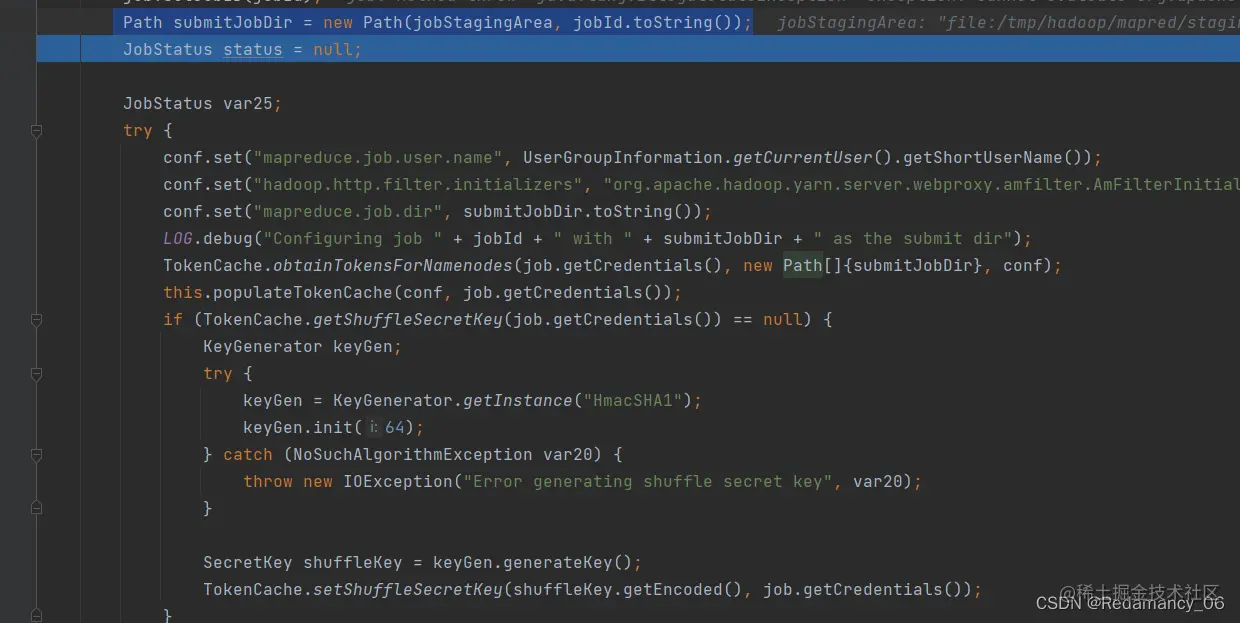Click the 'this' keyword
Image resolution: width=1240 pixels, height=623 pixels.
pos(183,293)
